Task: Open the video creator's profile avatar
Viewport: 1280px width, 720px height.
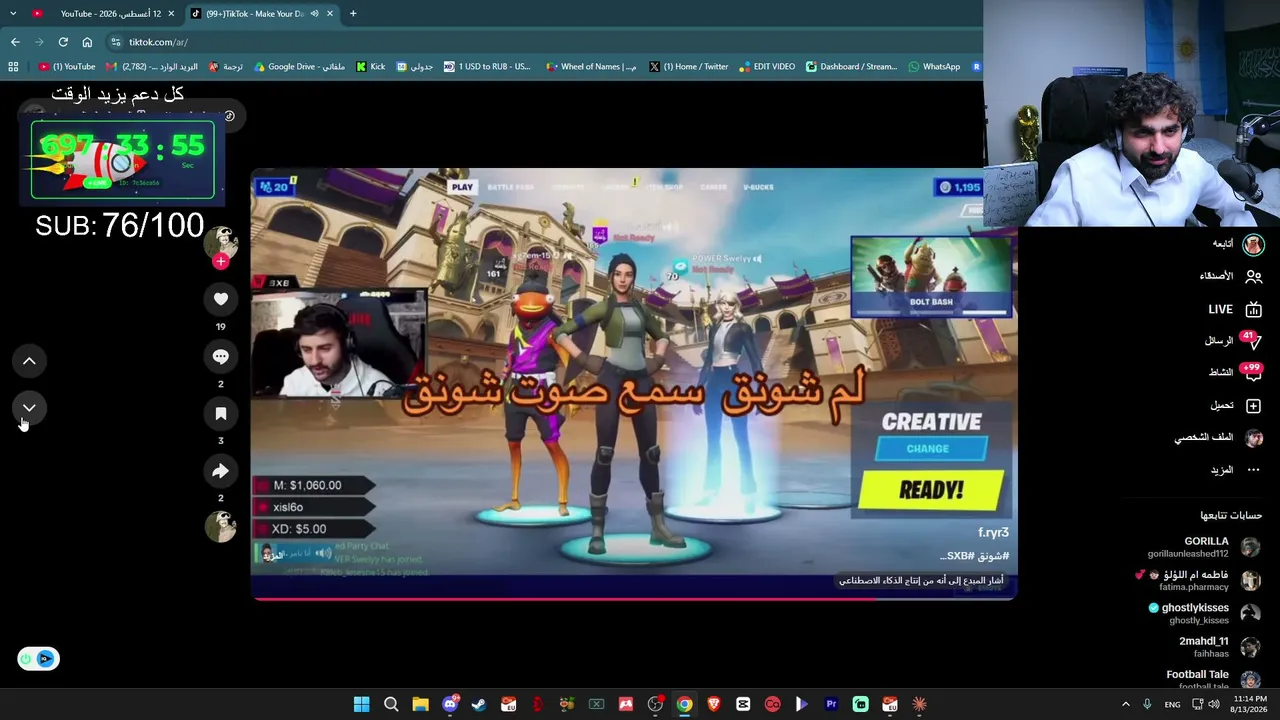Action: click(x=221, y=241)
